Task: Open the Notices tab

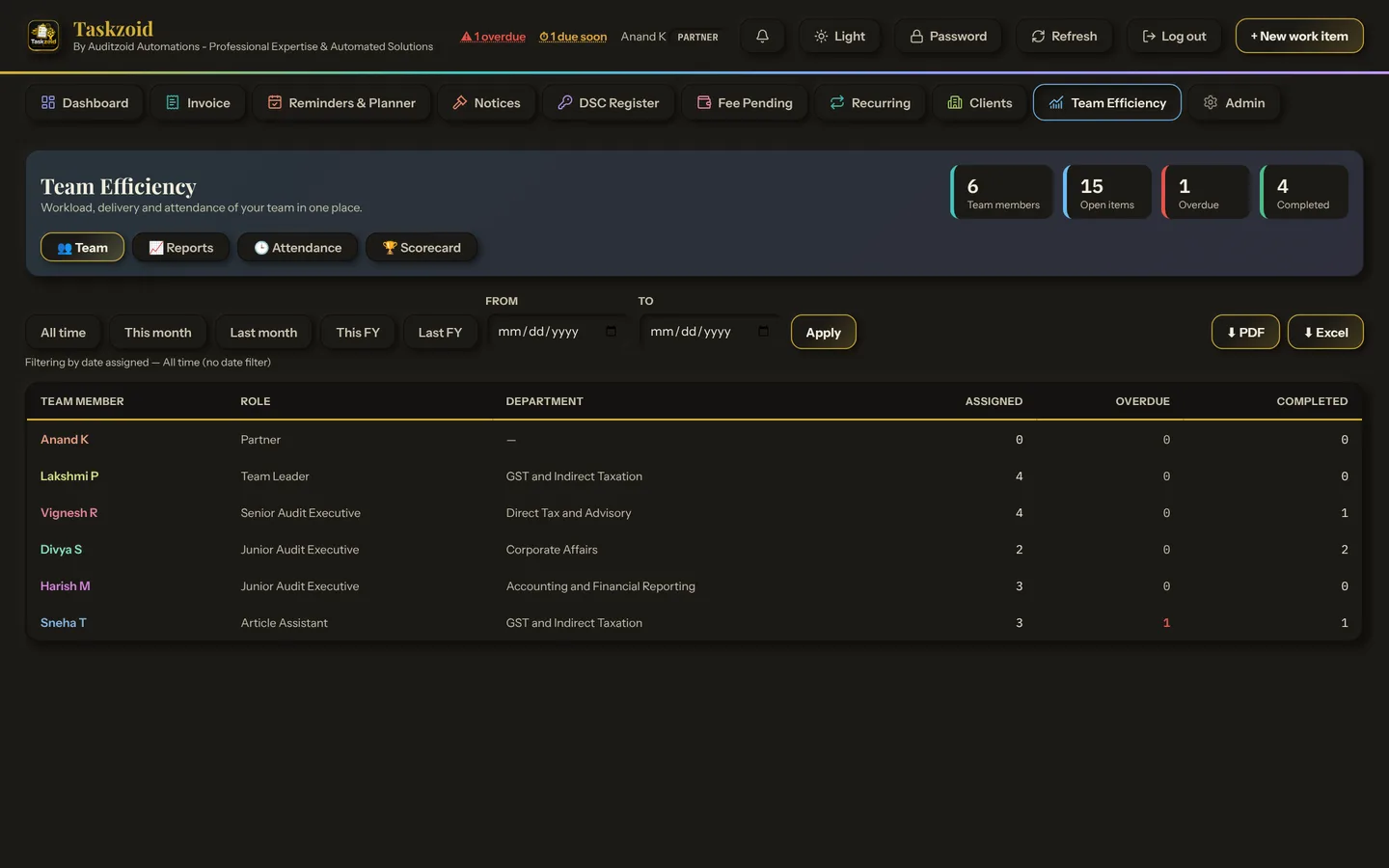Action: tap(486, 102)
